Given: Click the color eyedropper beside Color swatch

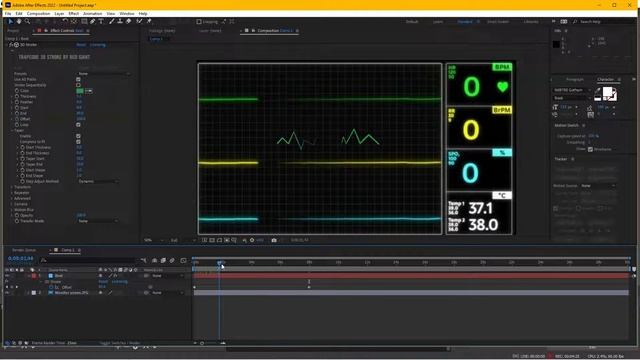Looking at the screenshot, I should pos(89,91).
